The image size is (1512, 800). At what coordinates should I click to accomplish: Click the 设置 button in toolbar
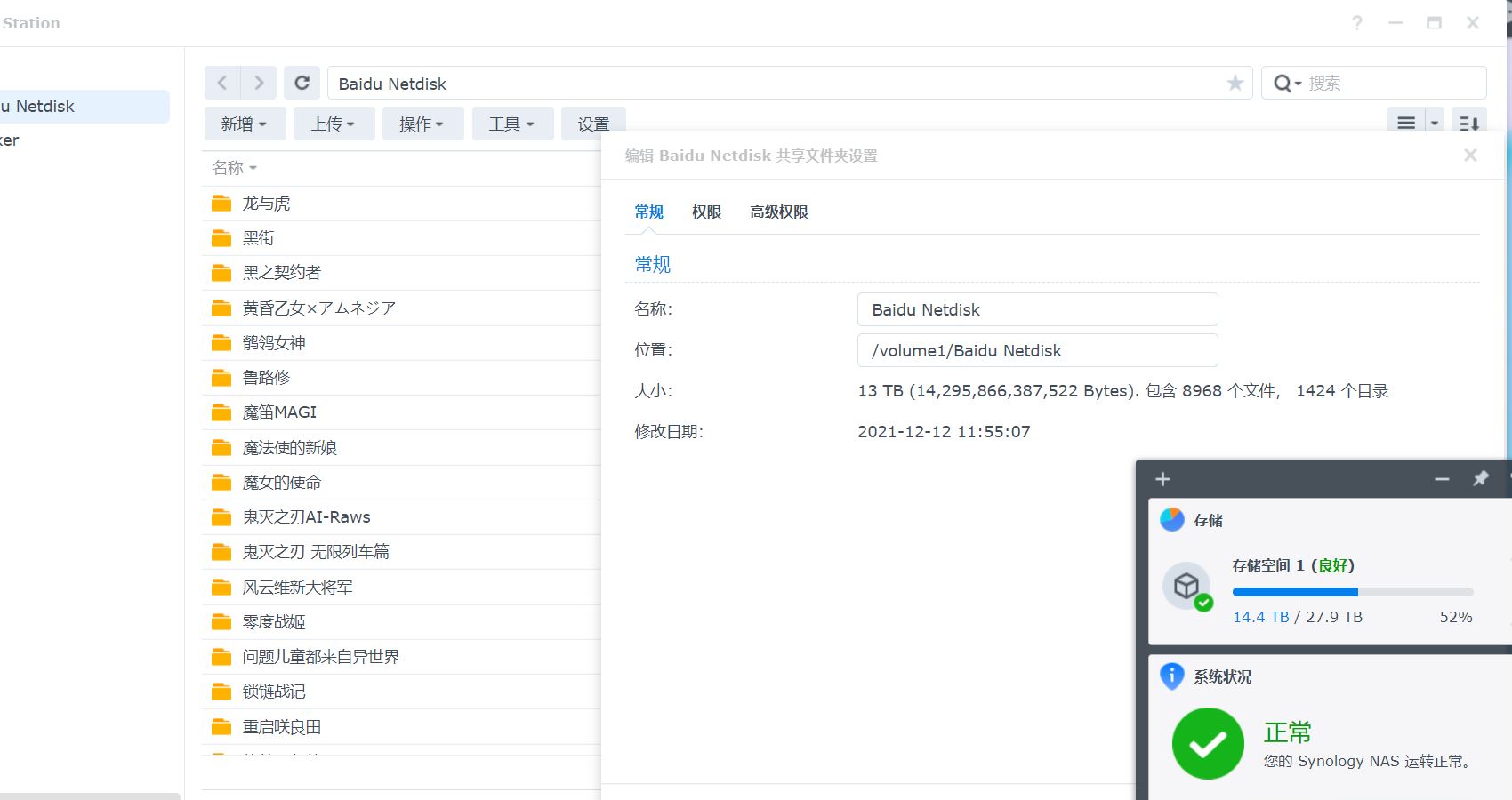(x=593, y=124)
